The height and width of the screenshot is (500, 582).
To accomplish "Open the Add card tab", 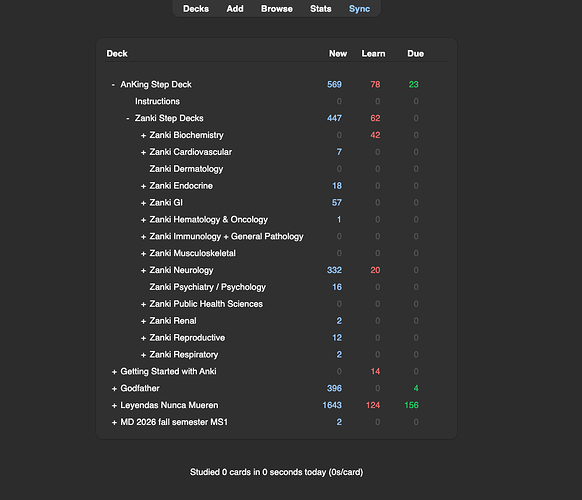I will (235, 9).
